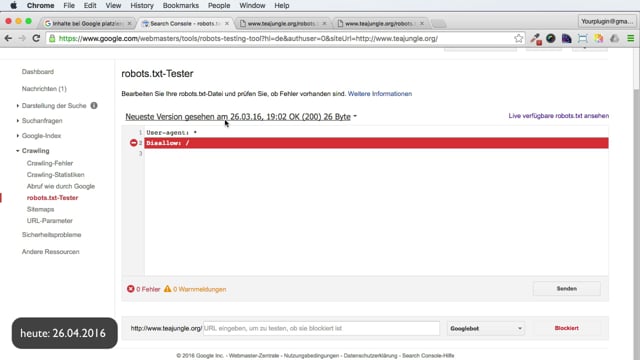Click the Yourplugin@gma... profile button
Image resolution: width=640 pixels, height=360 pixels.
[607, 21]
